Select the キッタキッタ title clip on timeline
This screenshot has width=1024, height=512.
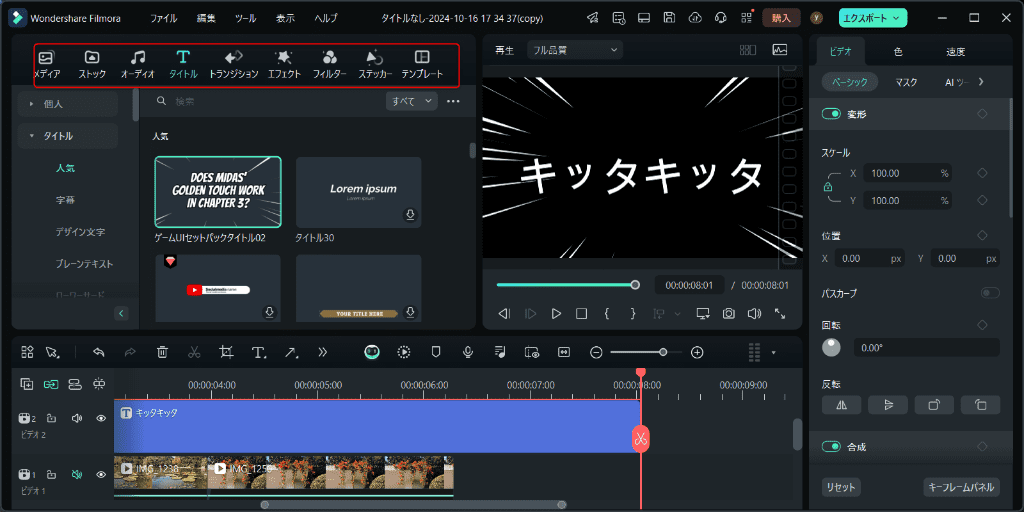(x=377, y=426)
